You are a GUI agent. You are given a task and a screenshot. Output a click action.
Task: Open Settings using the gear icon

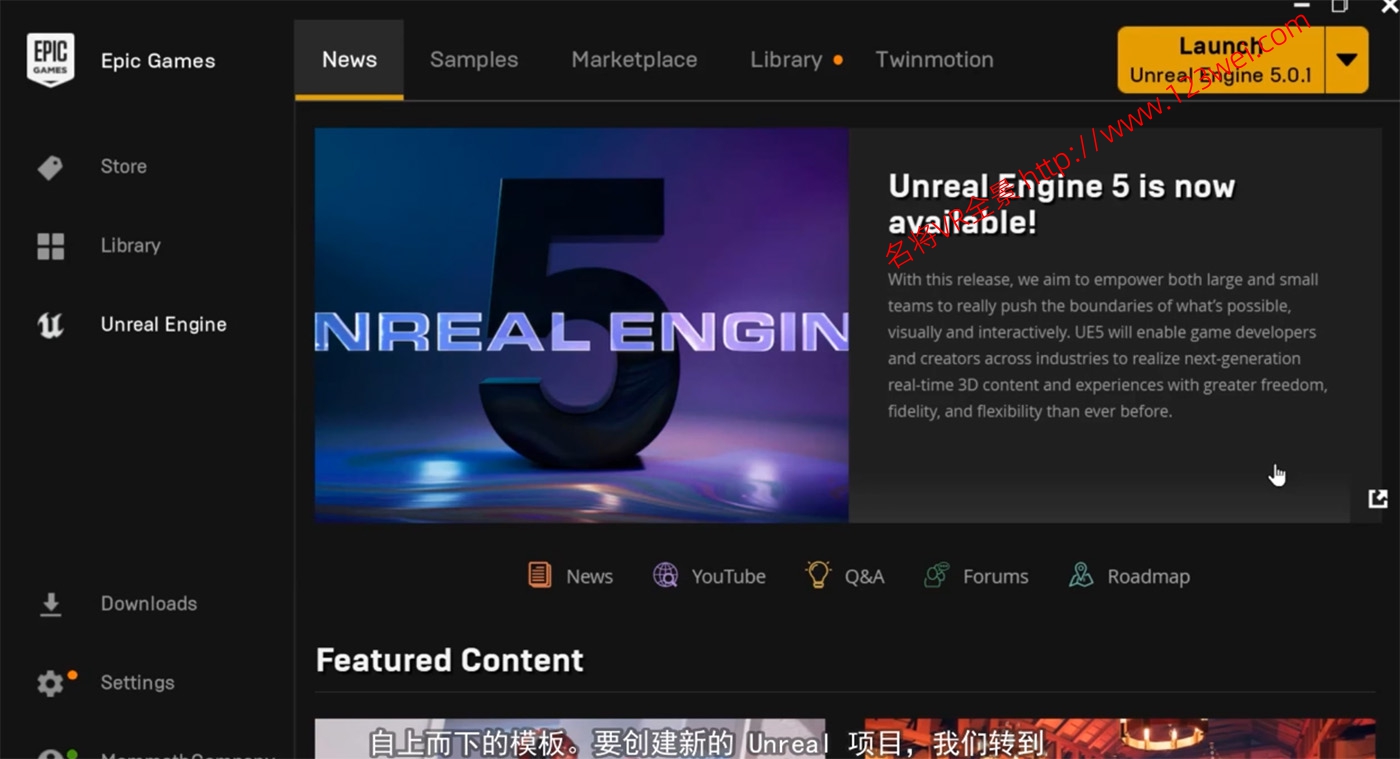coord(50,683)
